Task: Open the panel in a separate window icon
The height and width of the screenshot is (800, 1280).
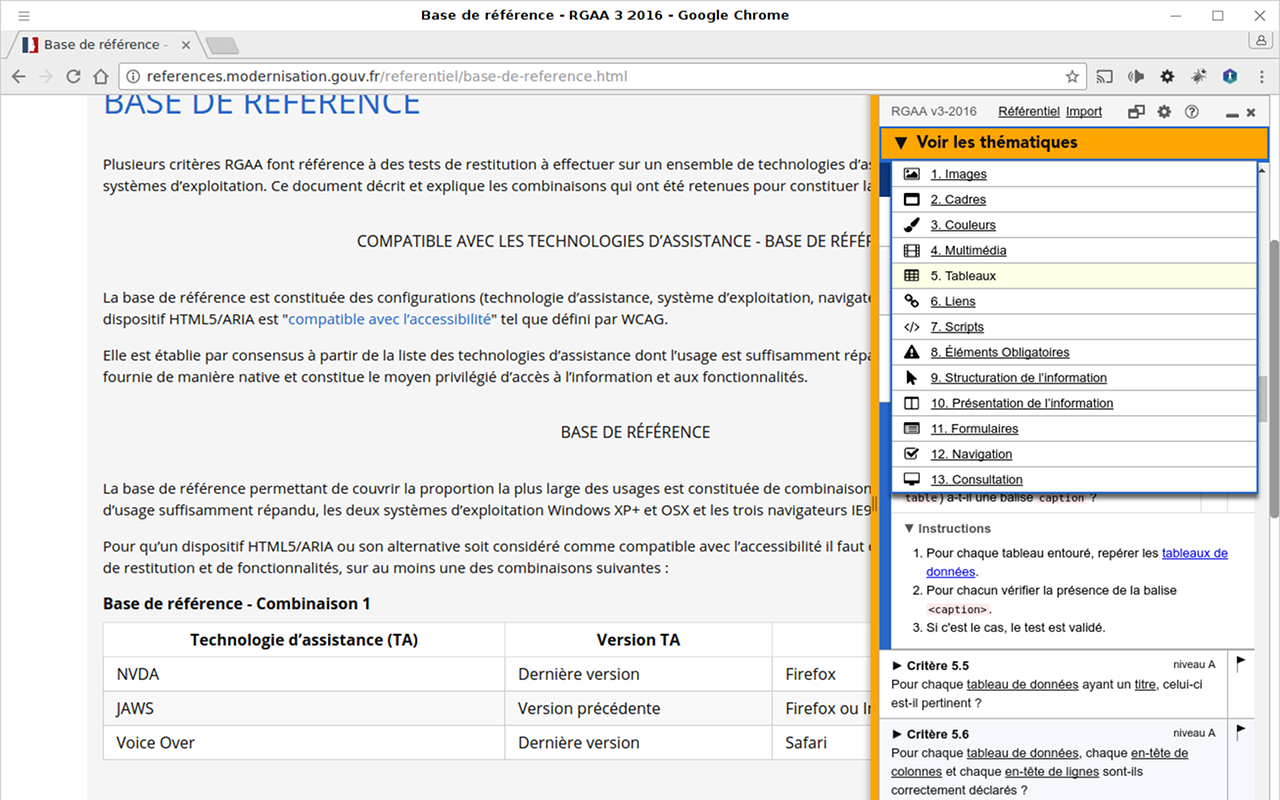Action: coord(1136,112)
